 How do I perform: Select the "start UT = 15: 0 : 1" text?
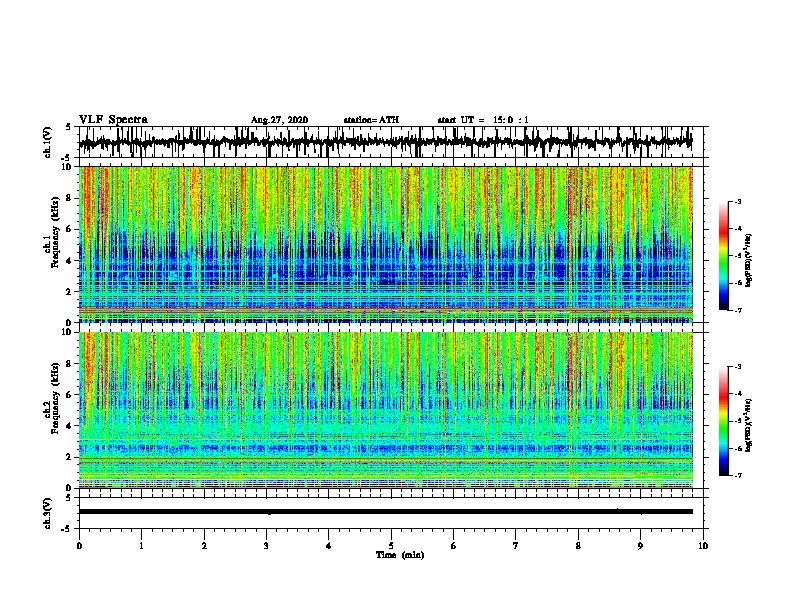[483, 120]
